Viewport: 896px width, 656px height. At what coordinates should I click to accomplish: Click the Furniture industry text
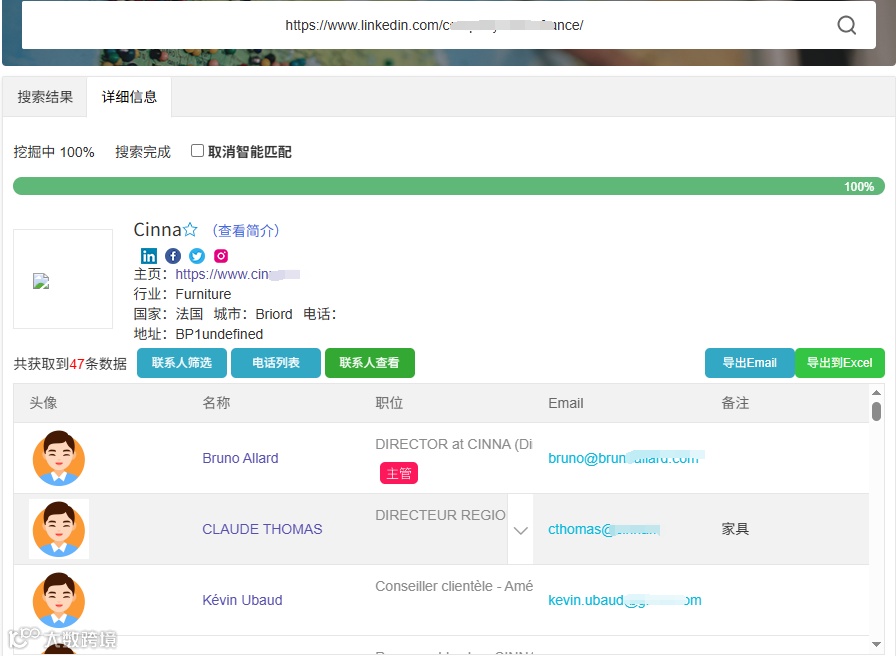coord(203,294)
